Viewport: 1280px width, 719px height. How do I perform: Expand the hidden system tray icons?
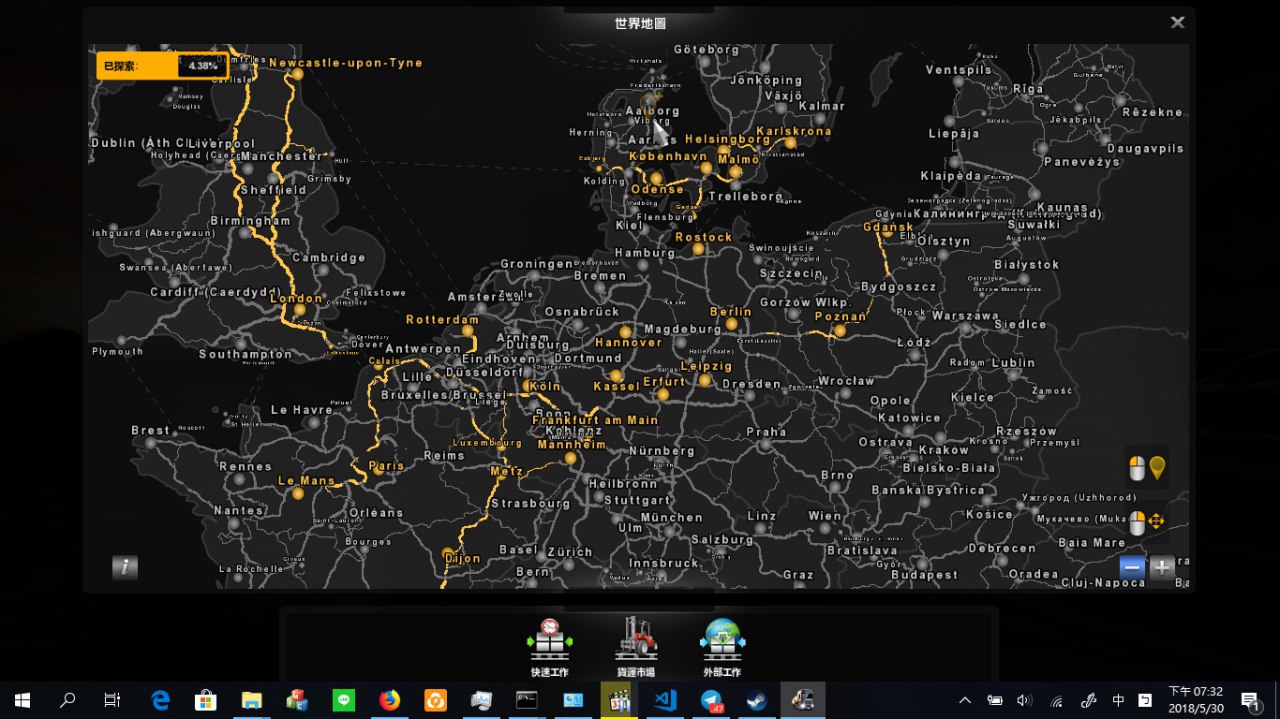coord(965,700)
